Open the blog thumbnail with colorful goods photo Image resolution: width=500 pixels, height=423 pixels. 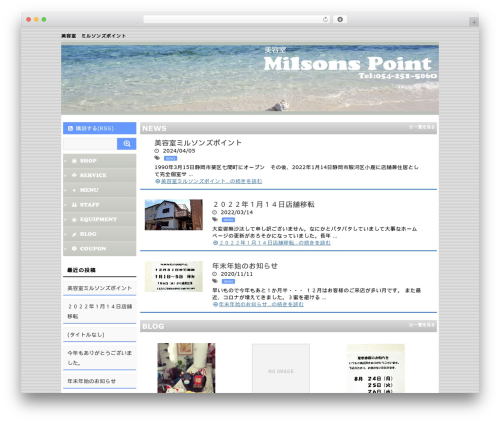(x=186, y=368)
